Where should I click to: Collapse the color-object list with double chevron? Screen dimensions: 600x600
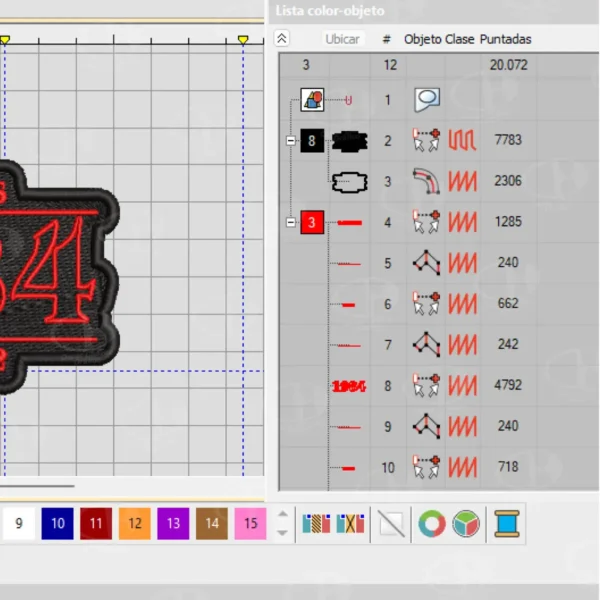[282, 38]
